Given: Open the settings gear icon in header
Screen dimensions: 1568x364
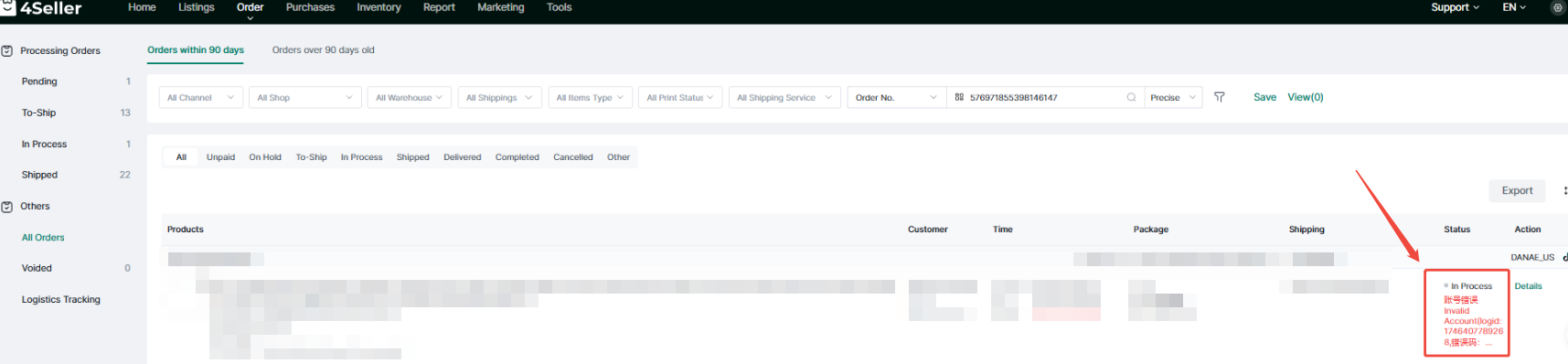Looking at the screenshot, I should 1558,7.
